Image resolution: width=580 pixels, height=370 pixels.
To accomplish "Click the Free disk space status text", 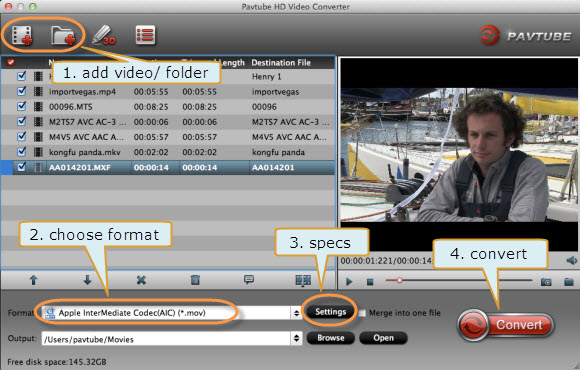I will coord(57,361).
